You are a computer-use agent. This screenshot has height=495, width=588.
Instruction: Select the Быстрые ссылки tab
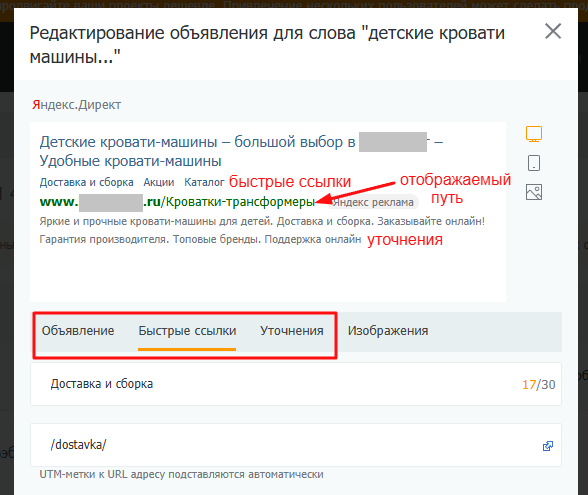click(x=187, y=332)
